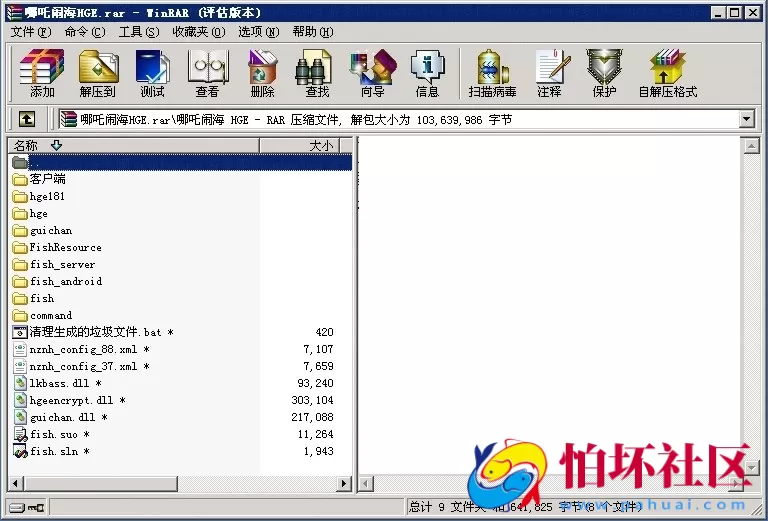Expand the archive path dropdown arrow

[x=746, y=119]
